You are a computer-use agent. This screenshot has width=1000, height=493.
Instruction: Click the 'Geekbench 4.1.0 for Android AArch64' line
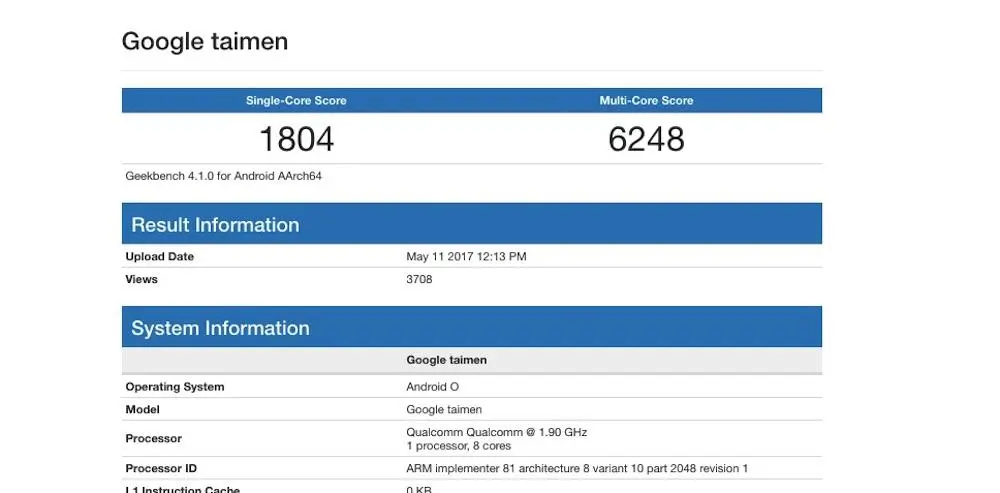pyautogui.click(x=223, y=175)
